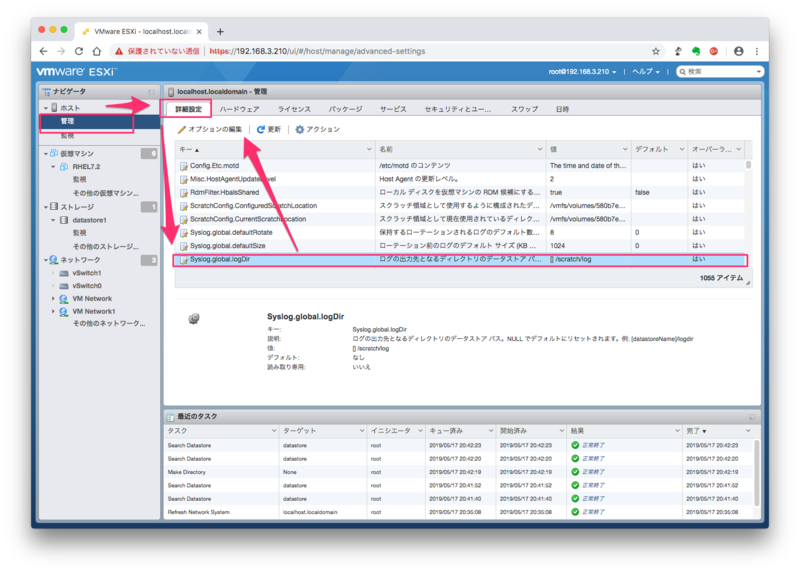This screenshot has width=800, height=573.
Task: Open the Help dropdown menu
Action: (x=646, y=71)
